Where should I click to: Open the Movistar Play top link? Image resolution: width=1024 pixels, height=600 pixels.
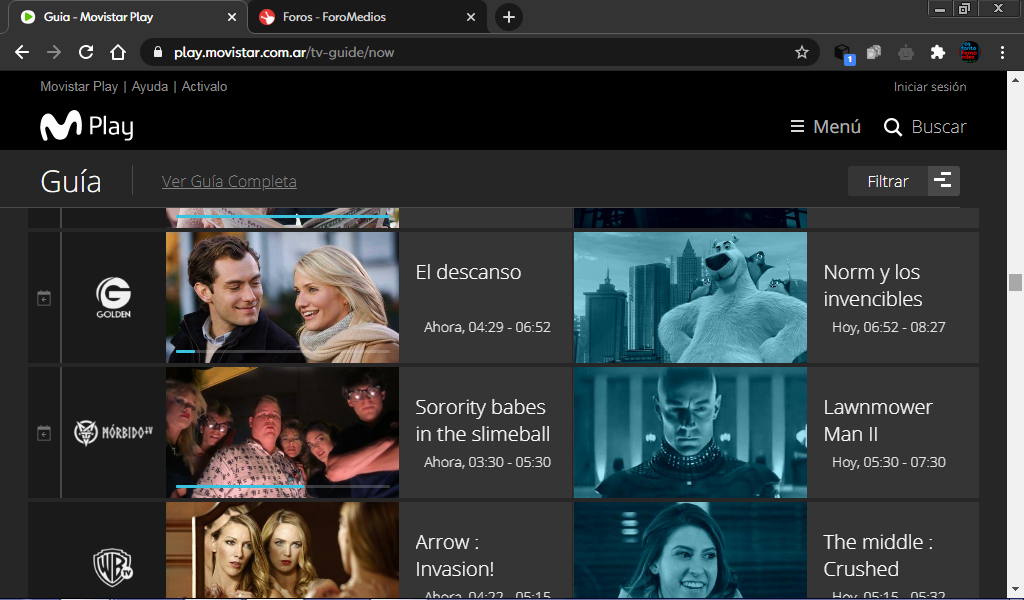coord(79,86)
